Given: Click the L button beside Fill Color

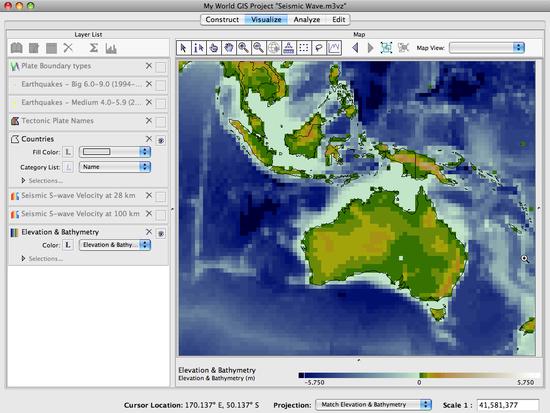Looking at the screenshot, I should (x=68, y=152).
